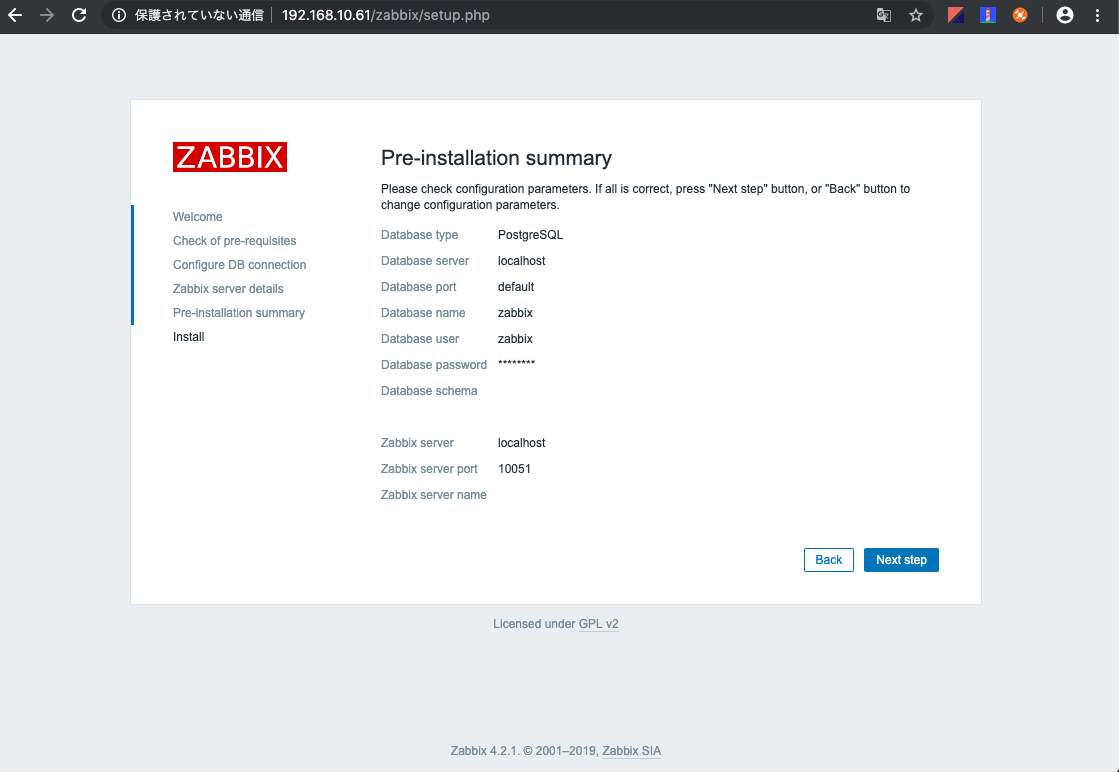Click the blue extension icon in toolbar
1119x772 pixels.
[988, 15]
